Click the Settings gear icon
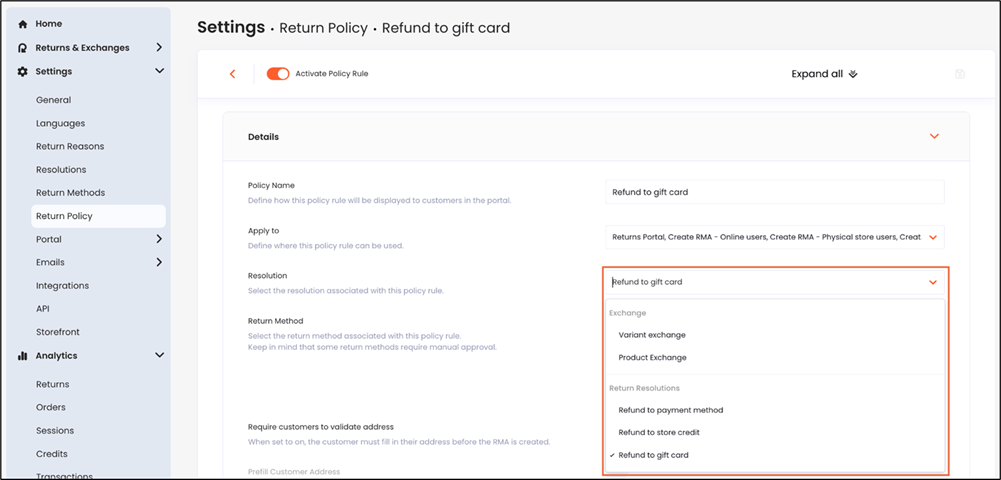This screenshot has width=1001, height=480. point(23,71)
